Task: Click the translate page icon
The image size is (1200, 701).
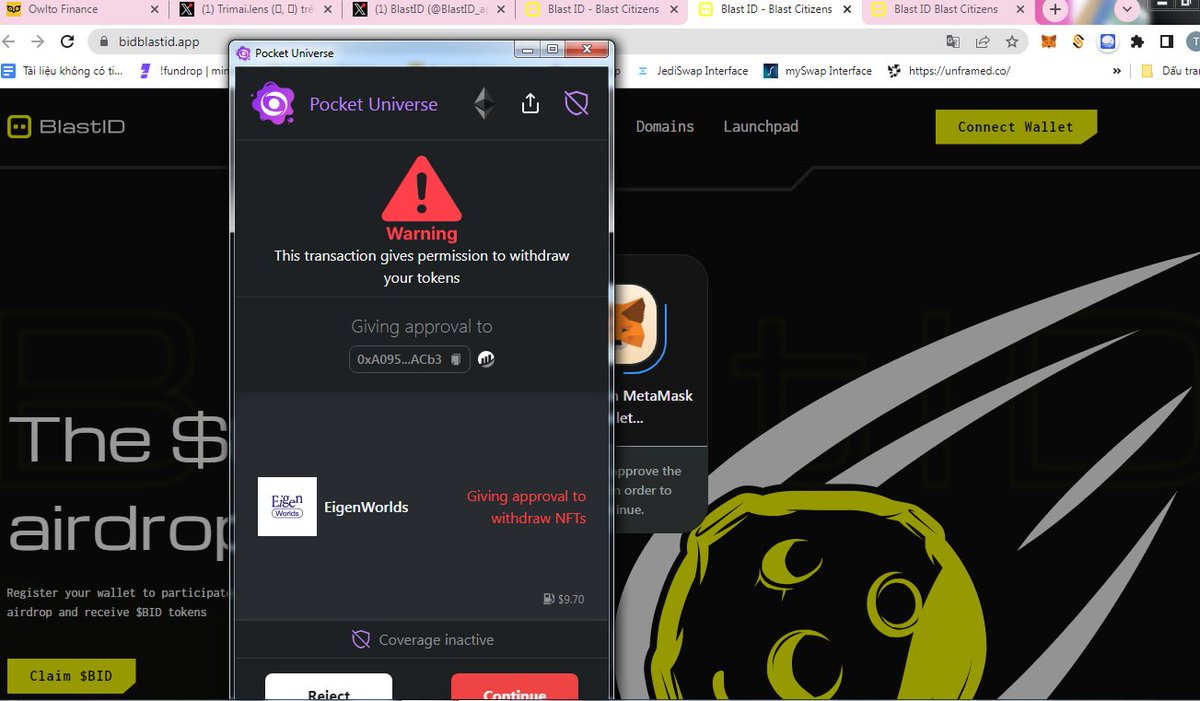Action: [x=953, y=42]
